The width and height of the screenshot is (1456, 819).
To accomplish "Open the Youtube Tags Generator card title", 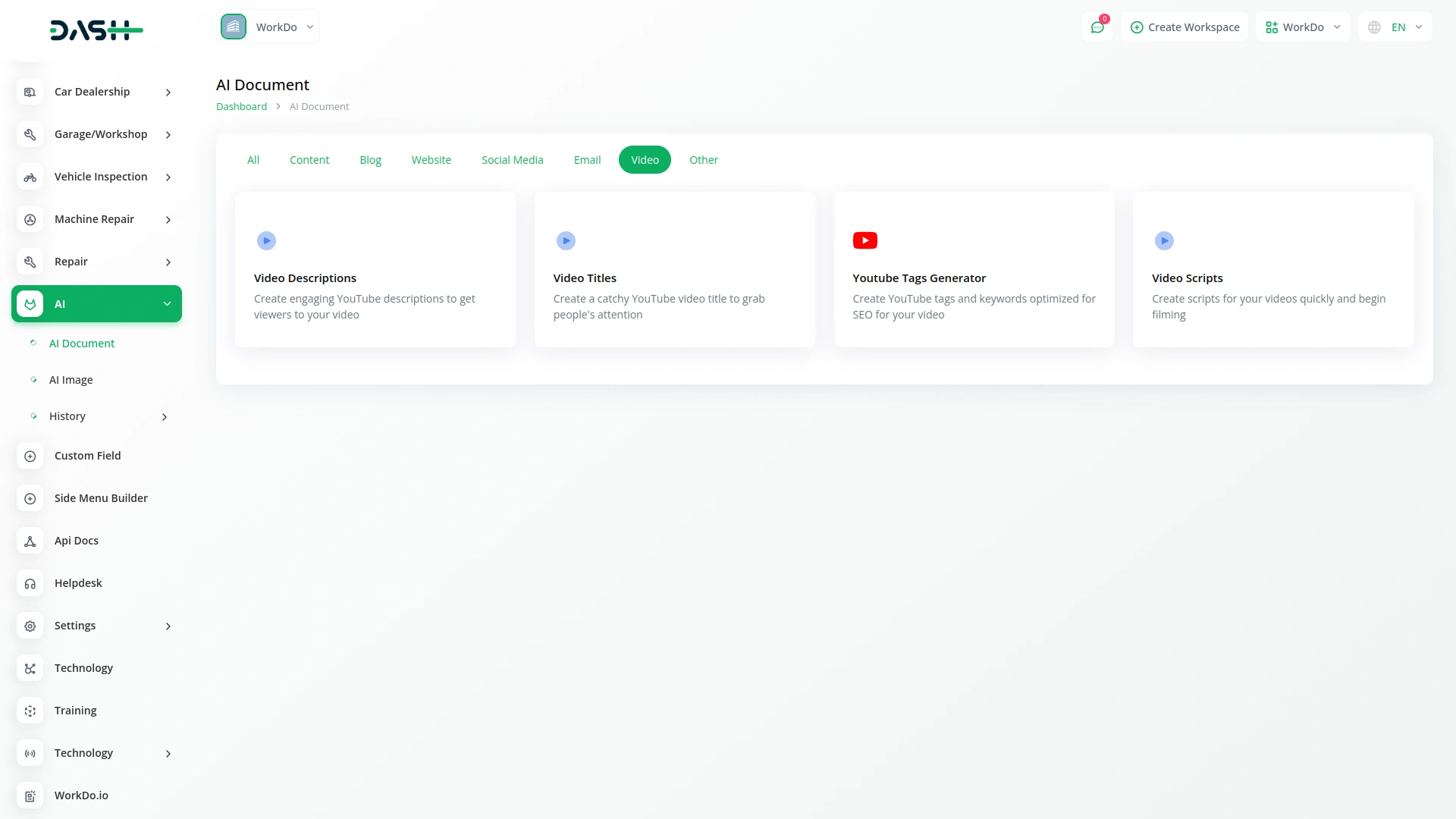I will tap(919, 278).
